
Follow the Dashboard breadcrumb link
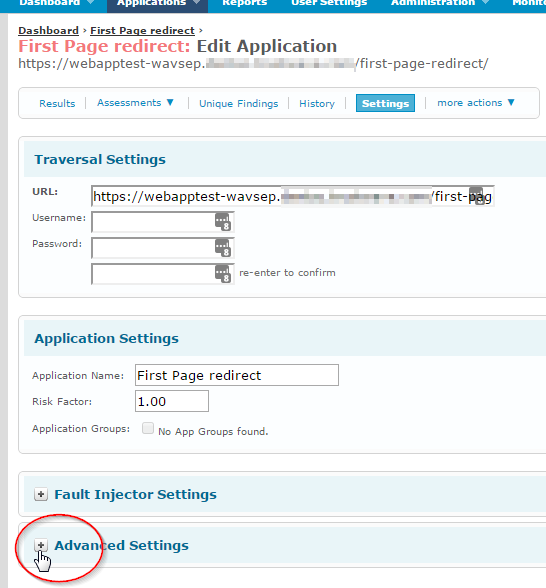click(x=48, y=30)
